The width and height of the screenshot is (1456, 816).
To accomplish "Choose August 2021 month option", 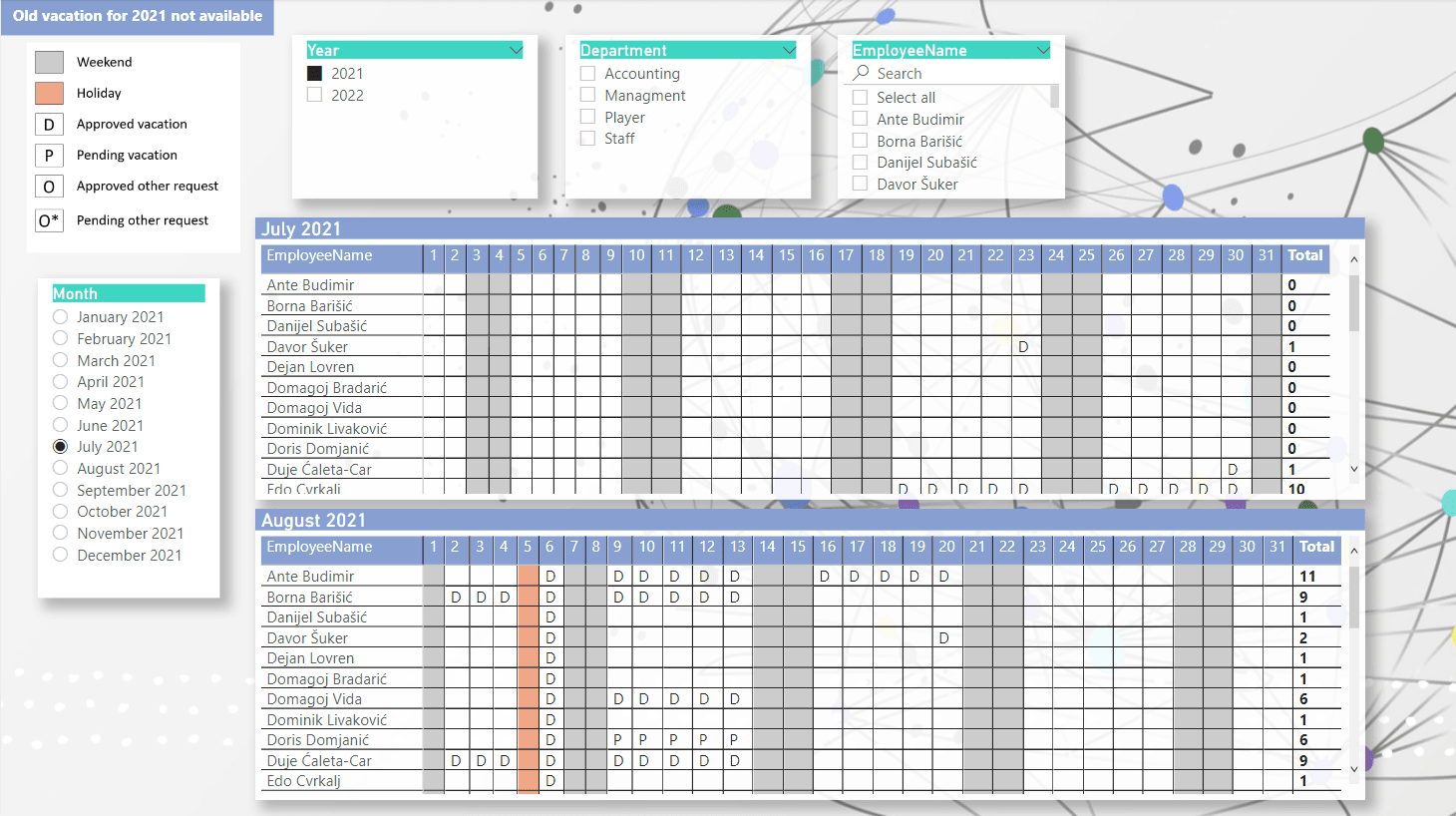I will pyautogui.click(x=60, y=468).
